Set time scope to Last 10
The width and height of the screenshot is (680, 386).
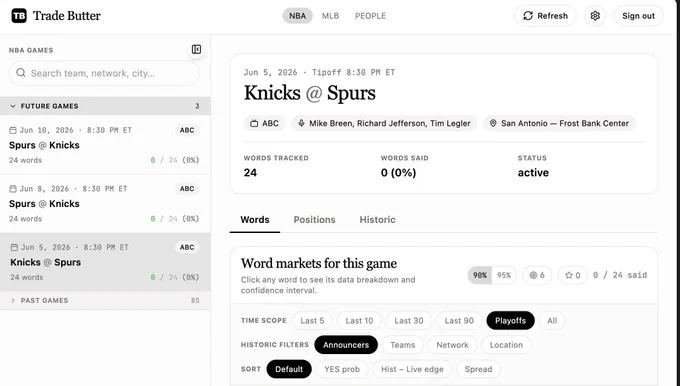(x=359, y=321)
